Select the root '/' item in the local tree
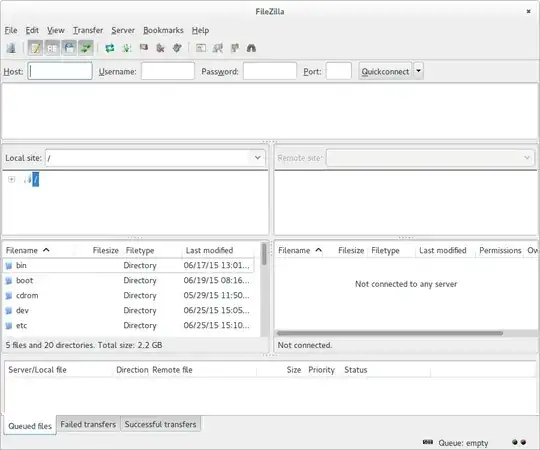 35,179
